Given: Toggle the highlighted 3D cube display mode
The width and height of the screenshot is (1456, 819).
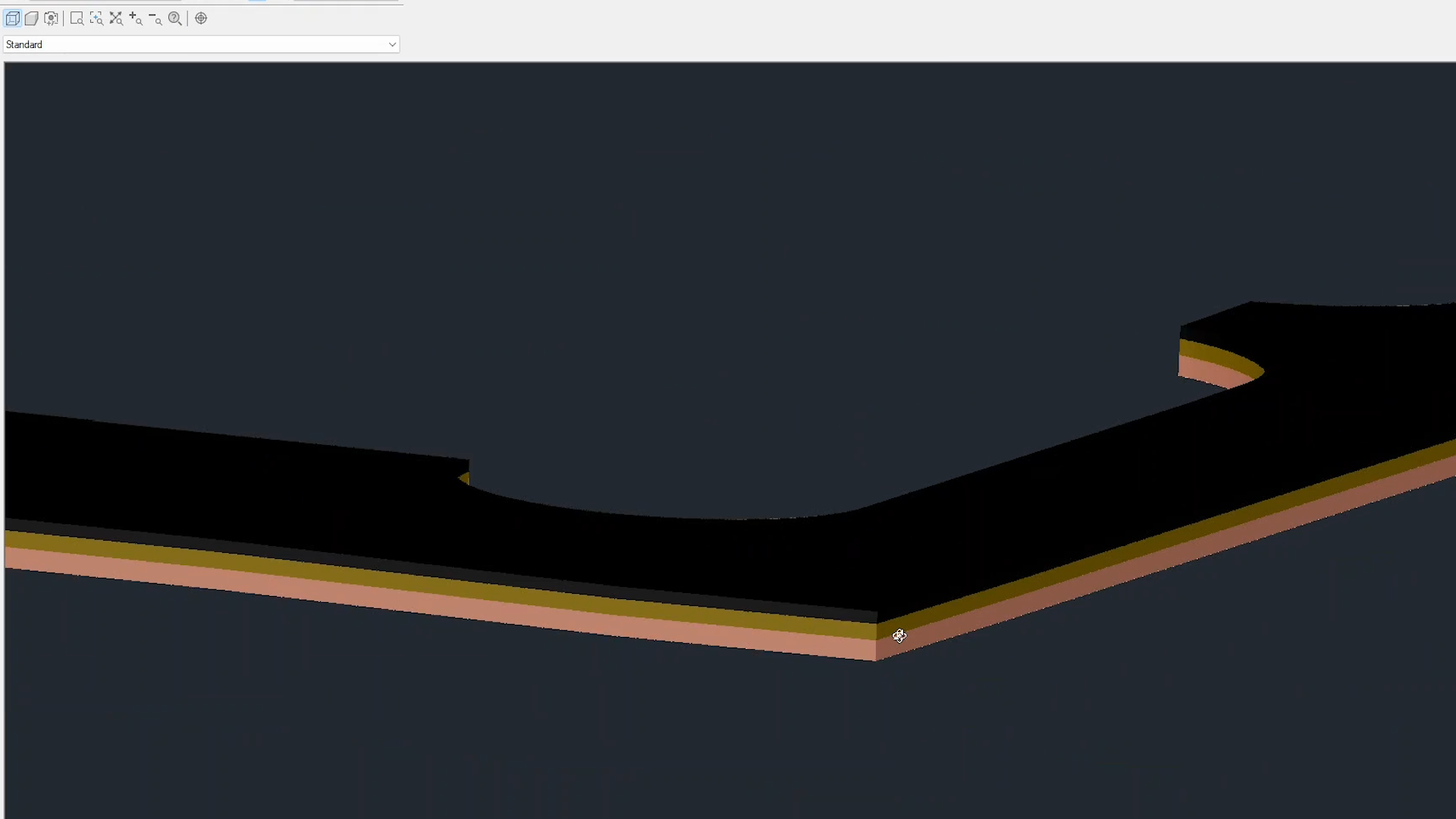Looking at the screenshot, I should [12, 18].
